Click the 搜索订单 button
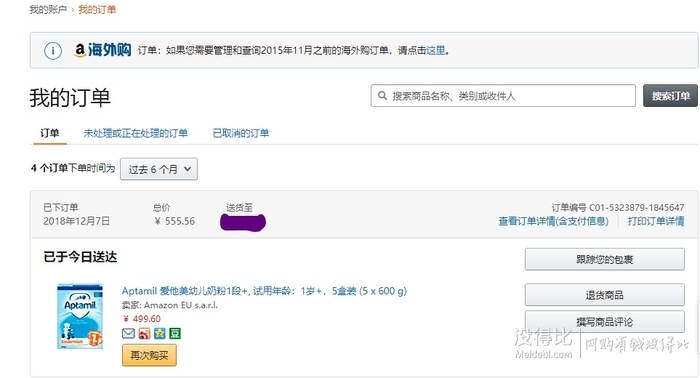The width and height of the screenshot is (700, 378). pos(670,96)
